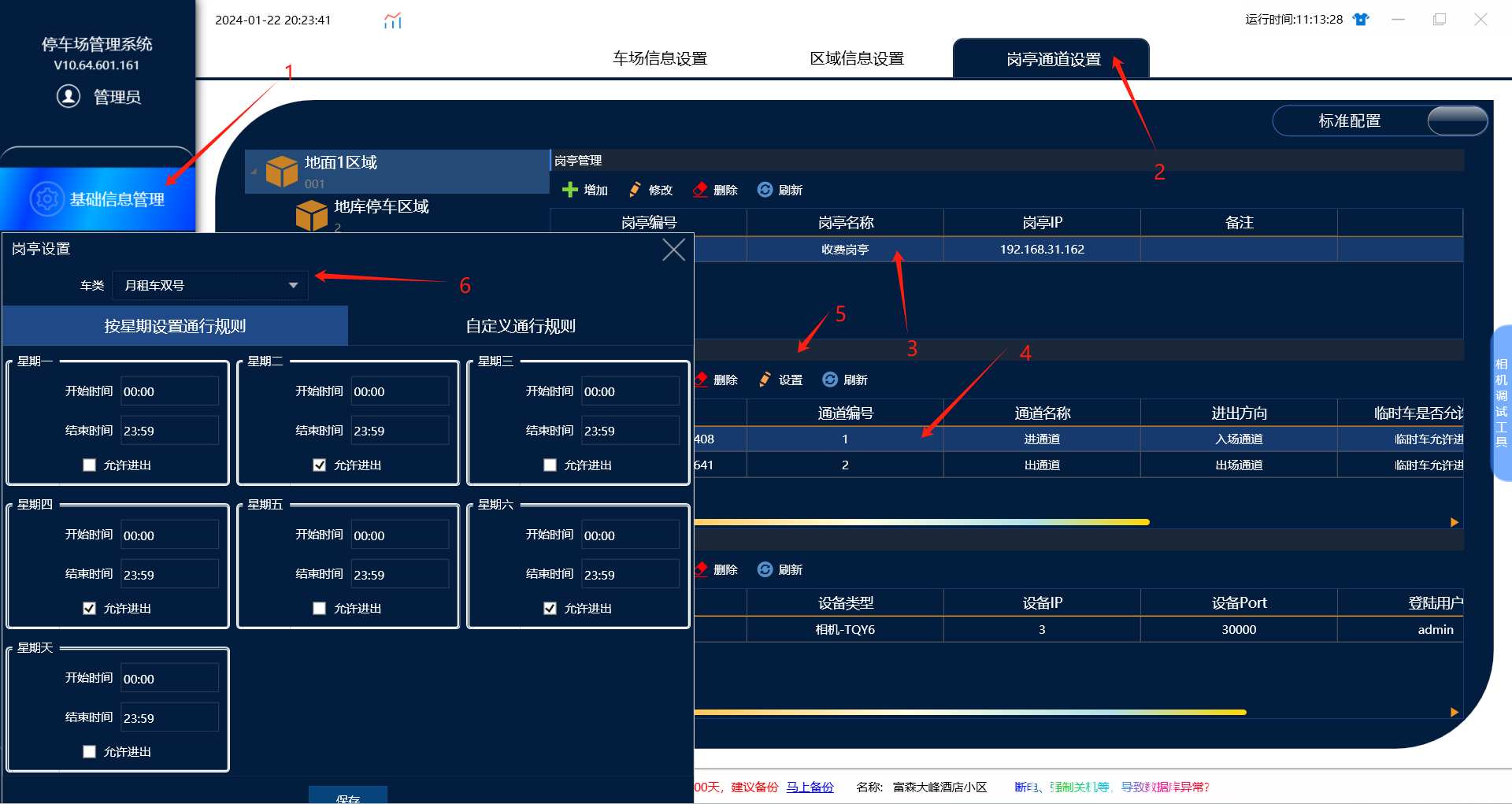Click the device table horizontal scrollbar bar
The image size is (1512, 804).
(x=970, y=712)
